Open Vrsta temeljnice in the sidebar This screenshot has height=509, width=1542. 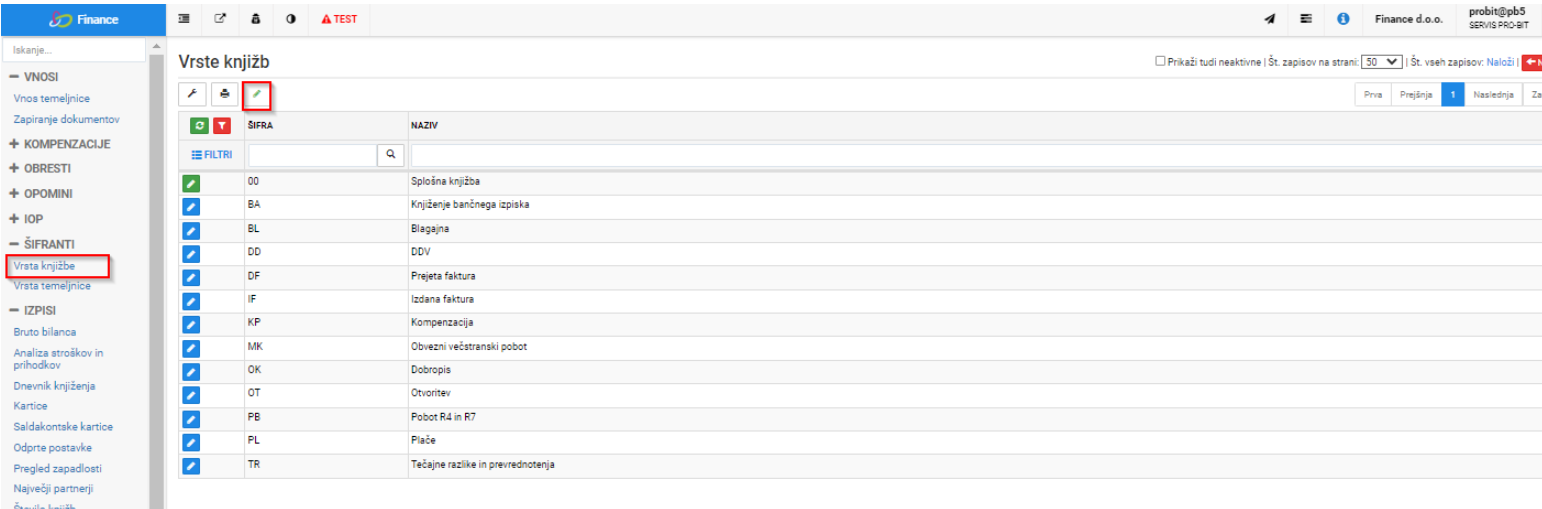click(x=52, y=286)
